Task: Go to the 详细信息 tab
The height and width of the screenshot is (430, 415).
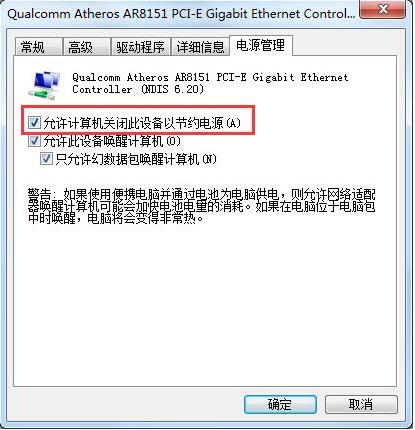Action: [x=200, y=47]
